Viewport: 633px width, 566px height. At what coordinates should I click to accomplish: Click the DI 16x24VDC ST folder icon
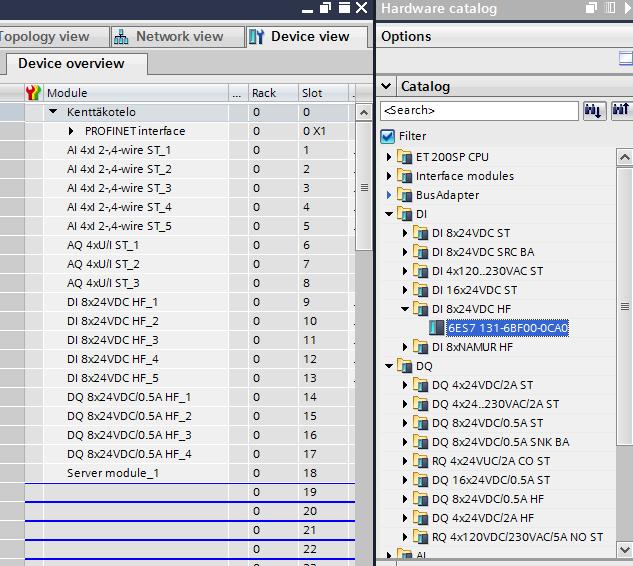(x=421, y=289)
